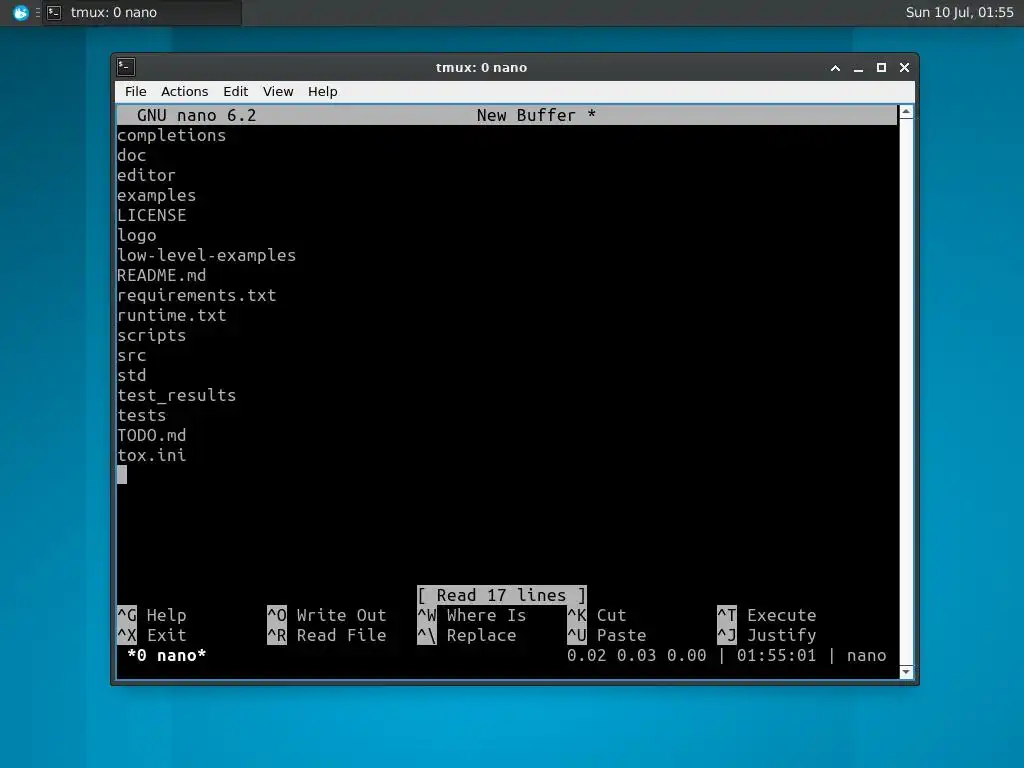Click the 'tox.ini' line

tap(152, 455)
